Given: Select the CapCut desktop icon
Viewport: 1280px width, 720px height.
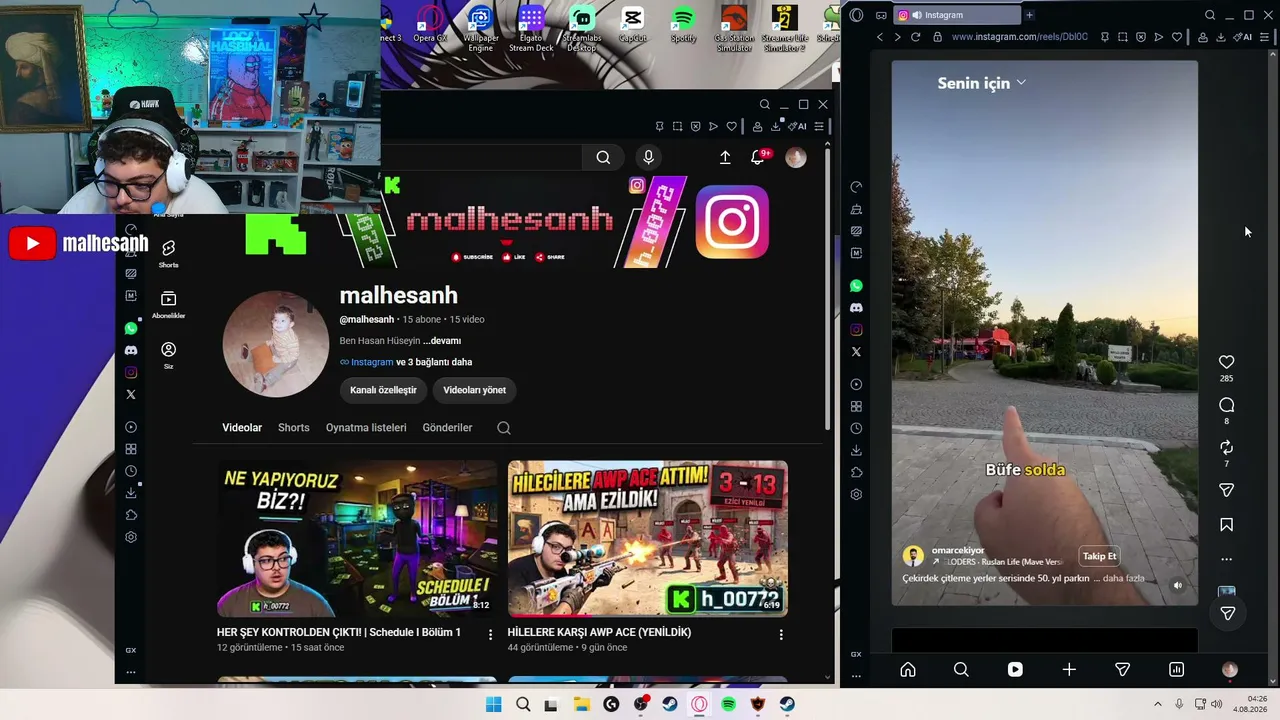Looking at the screenshot, I should click(x=632, y=26).
